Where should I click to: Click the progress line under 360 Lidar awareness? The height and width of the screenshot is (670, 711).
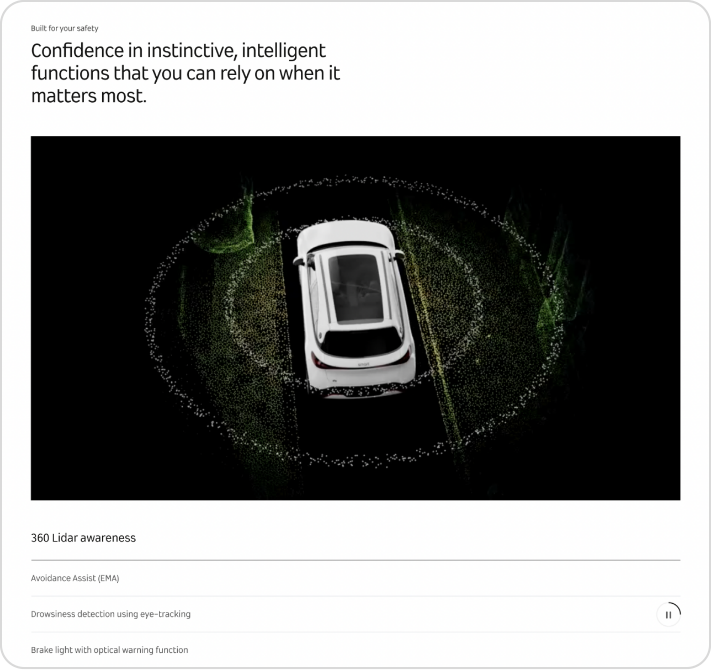tap(356, 560)
